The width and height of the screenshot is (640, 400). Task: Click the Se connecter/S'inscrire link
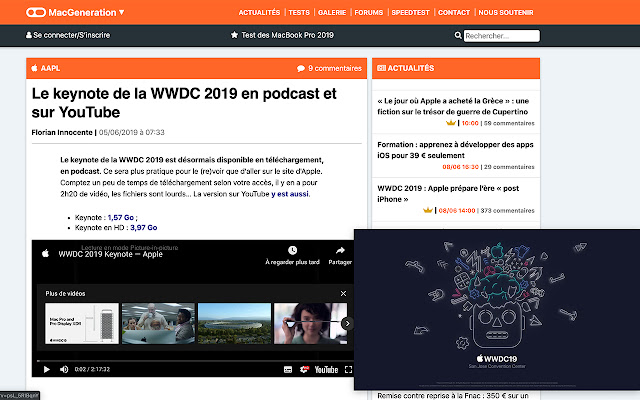pyautogui.click(x=71, y=35)
